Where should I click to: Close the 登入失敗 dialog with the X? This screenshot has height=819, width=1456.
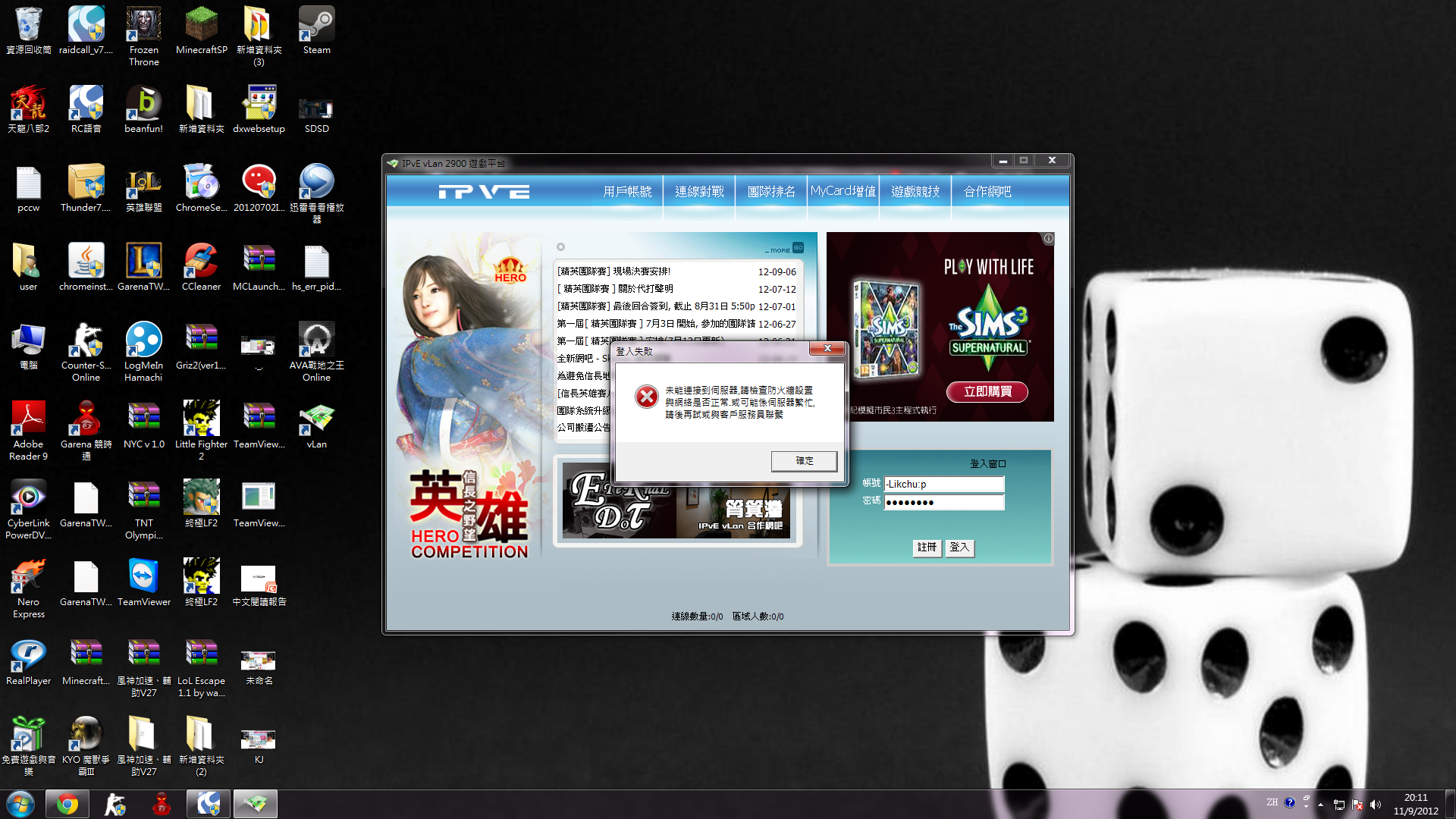coord(827,349)
